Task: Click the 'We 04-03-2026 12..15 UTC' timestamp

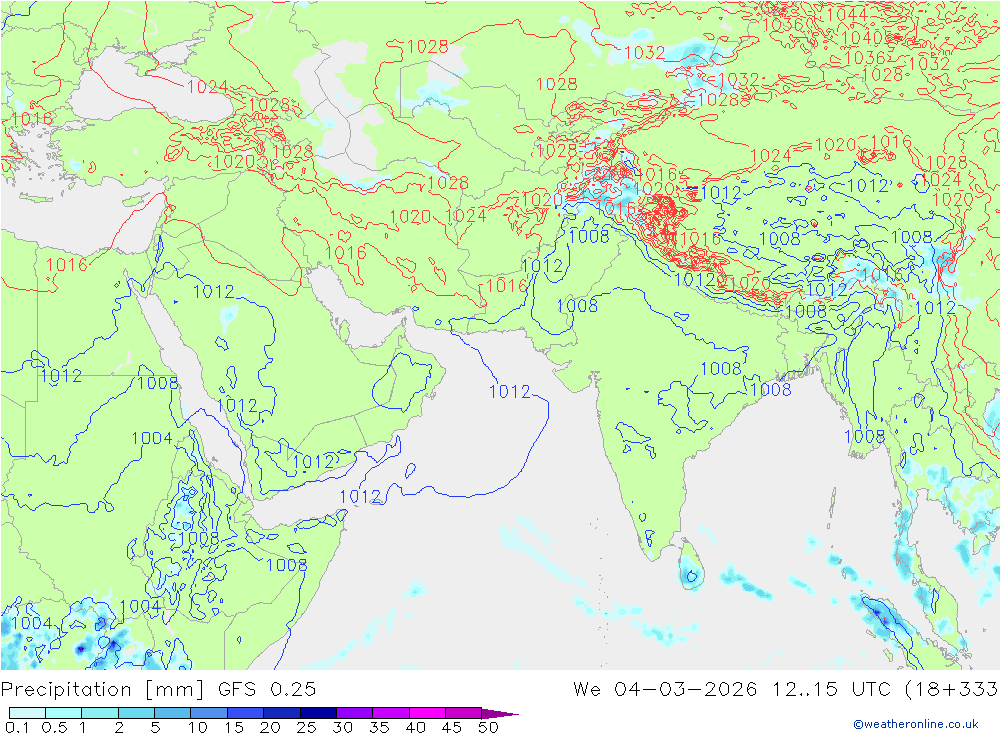Action: point(732,690)
